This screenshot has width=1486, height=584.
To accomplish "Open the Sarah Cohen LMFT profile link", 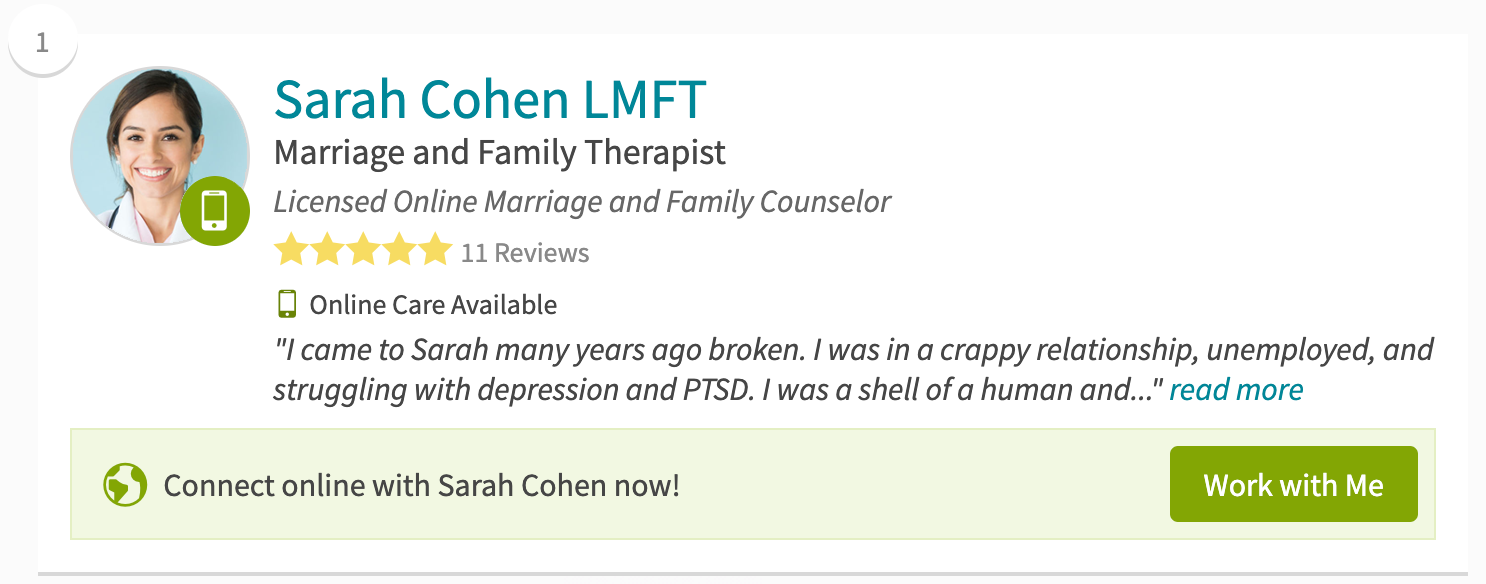I will point(490,99).
